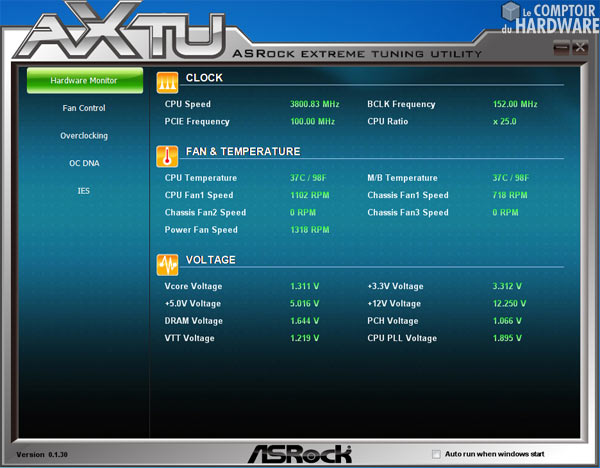Image resolution: width=600 pixels, height=468 pixels.
Task: Click the CPU Ratio label
Action: tap(388, 121)
